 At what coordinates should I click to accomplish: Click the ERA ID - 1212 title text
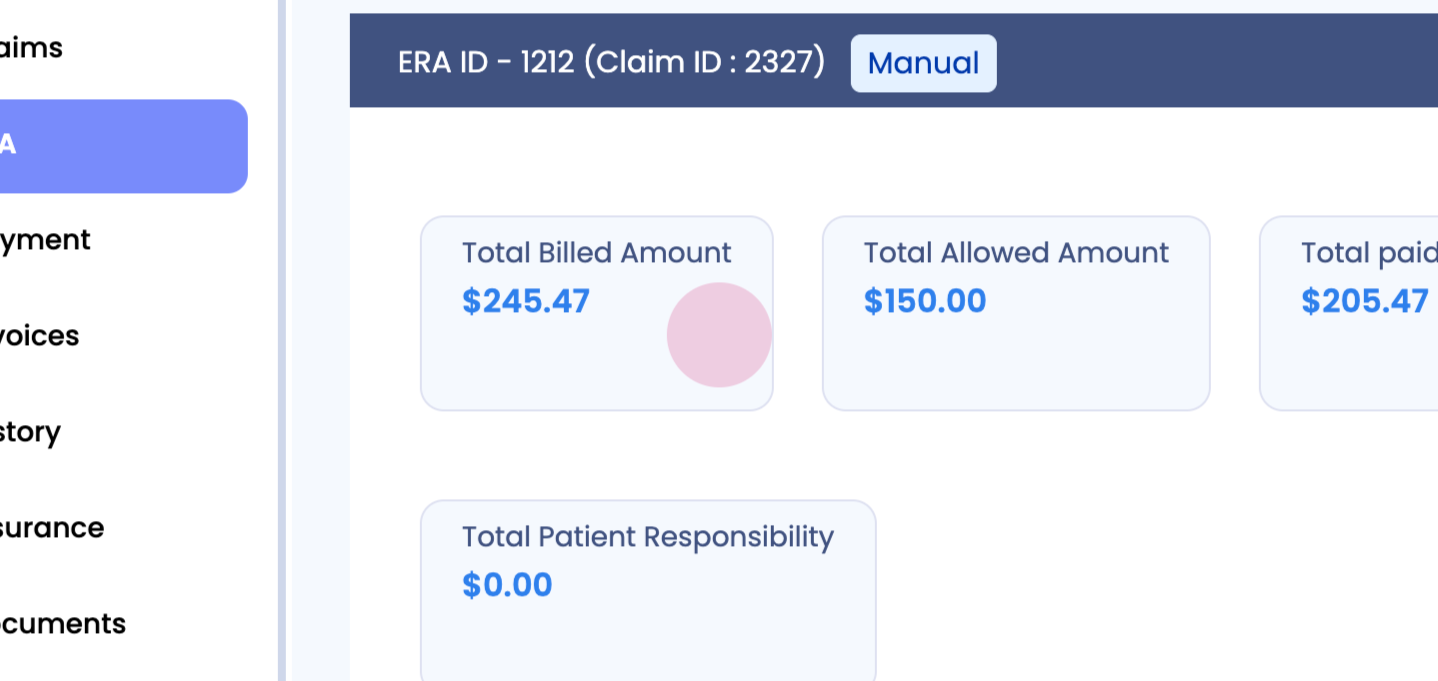coord(486,63)
